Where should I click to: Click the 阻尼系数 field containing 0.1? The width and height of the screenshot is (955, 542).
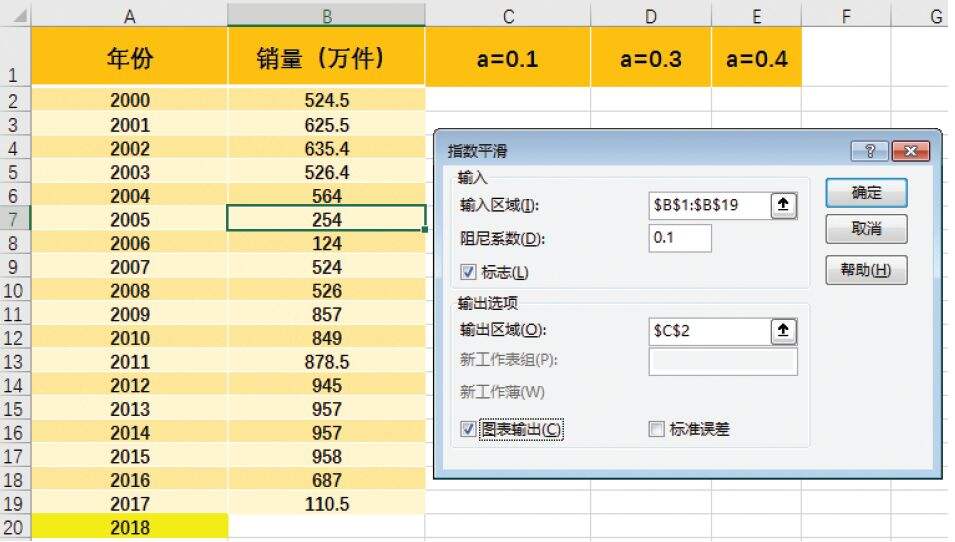coord(680,238)
